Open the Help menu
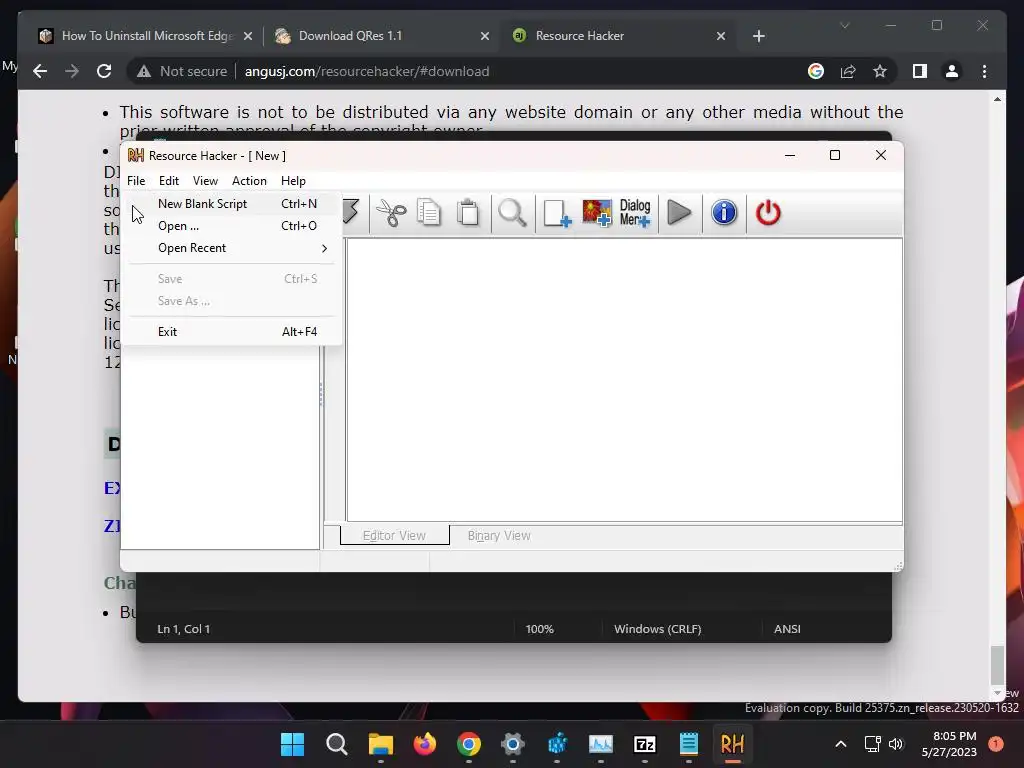The height and width of the screenshot is (768, 1024). tap(293, 181)
